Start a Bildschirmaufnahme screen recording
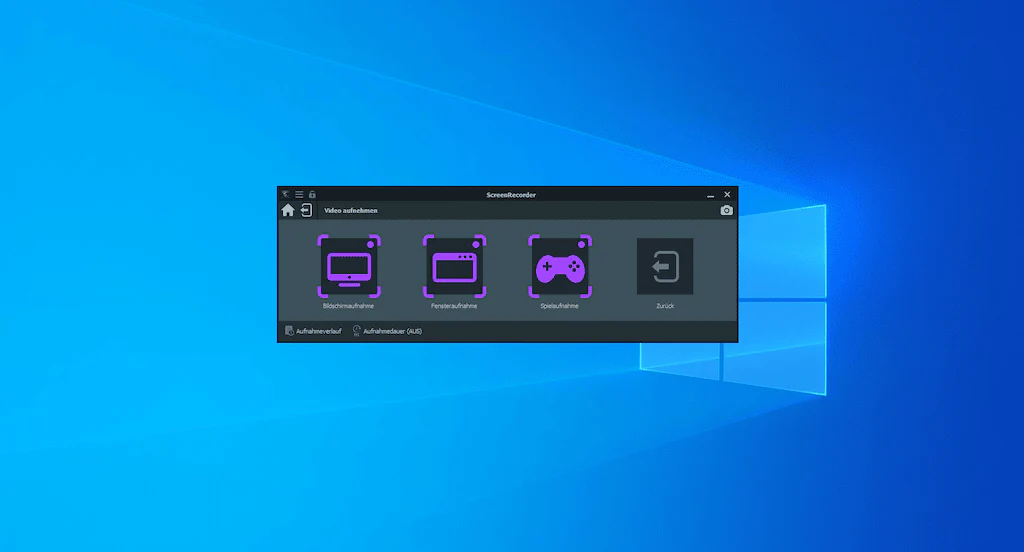 [x=349, y=266]
